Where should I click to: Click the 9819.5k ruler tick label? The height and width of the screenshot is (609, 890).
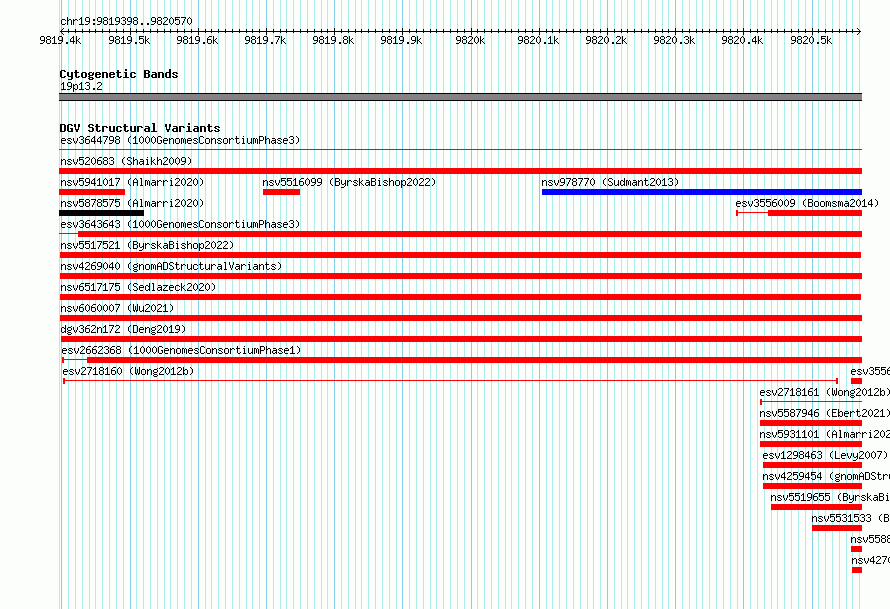pyautogui.click(x=129, y=40)
